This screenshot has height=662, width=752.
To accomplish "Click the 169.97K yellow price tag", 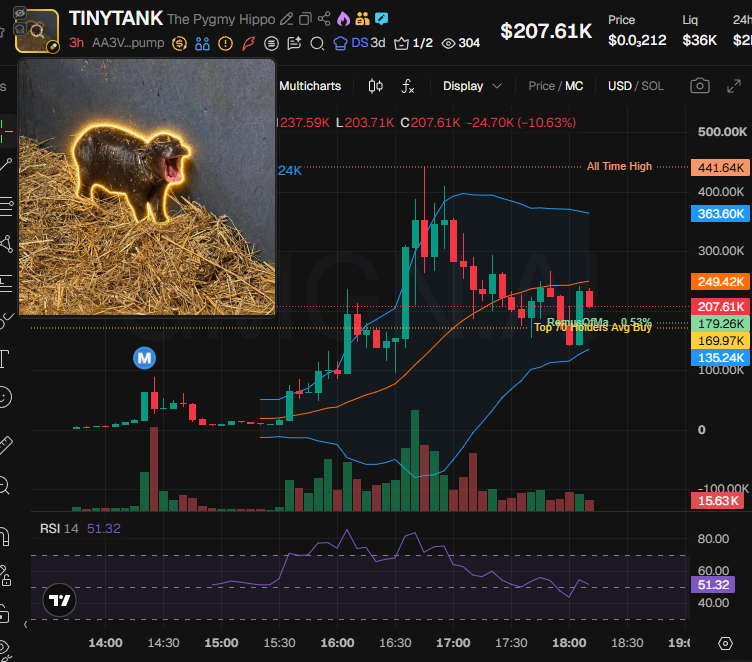I will click(720, 341).
